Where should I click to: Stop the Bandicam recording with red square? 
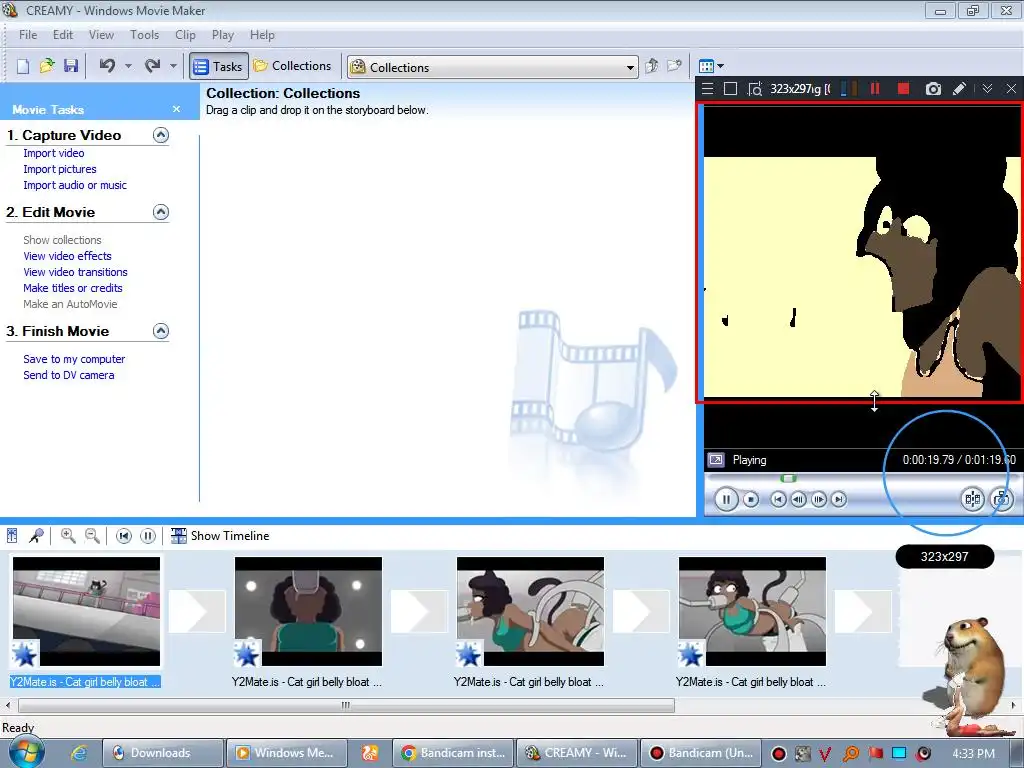pos(903,89)
